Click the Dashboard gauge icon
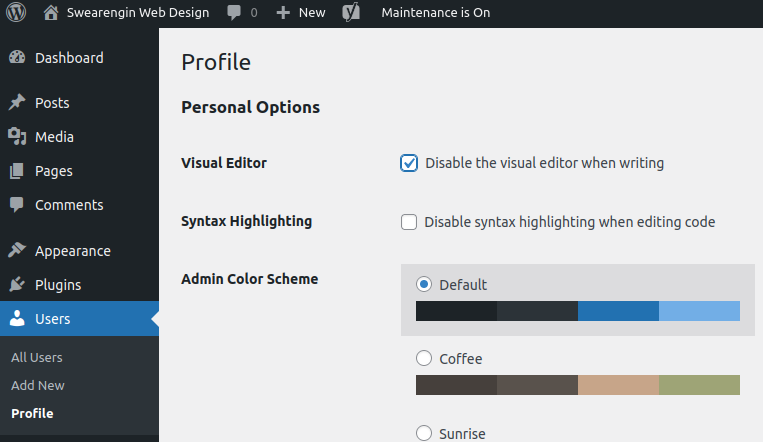 [x=17, y=57]
